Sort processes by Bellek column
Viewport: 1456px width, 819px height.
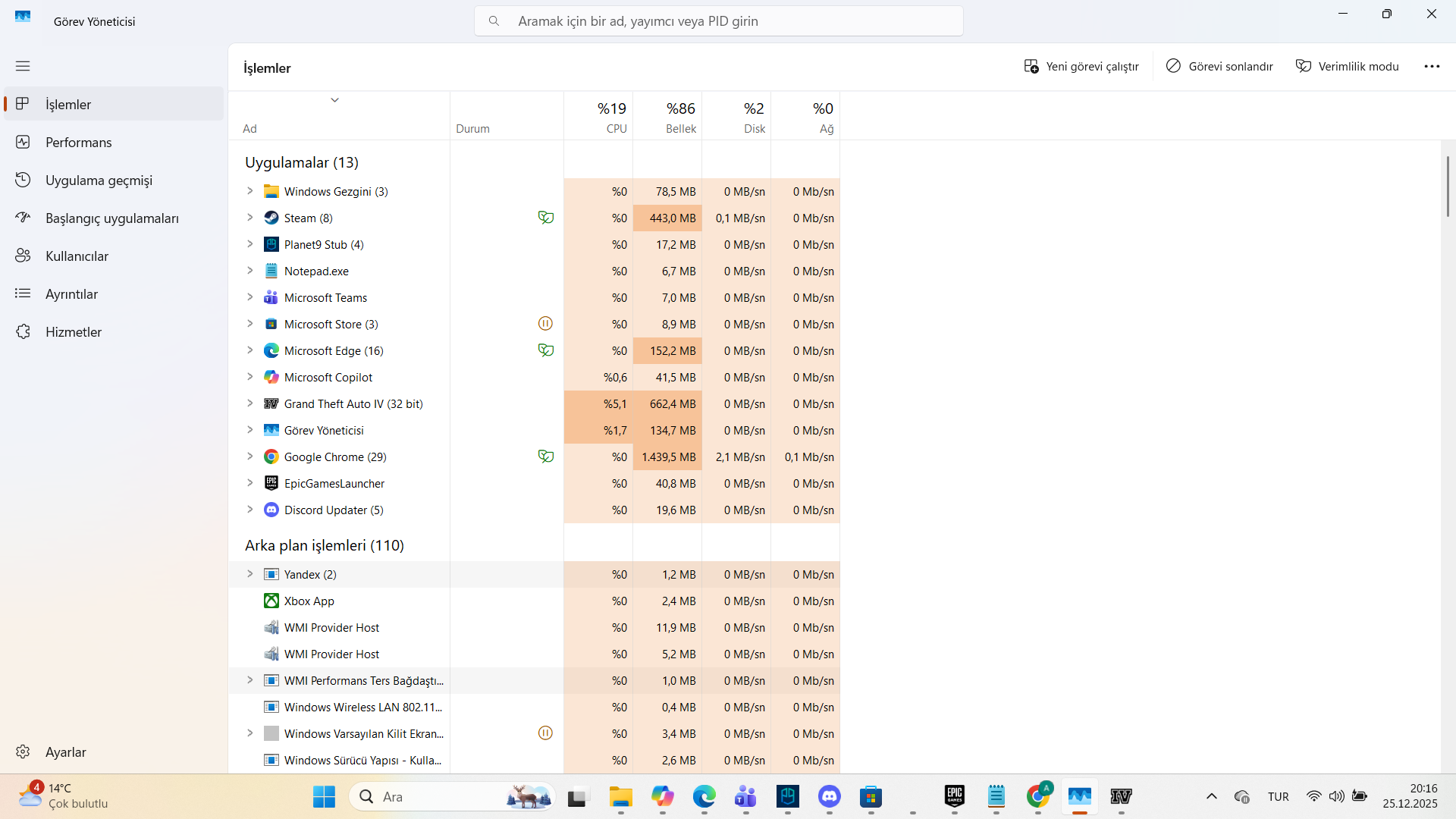(x=667, y=117)
